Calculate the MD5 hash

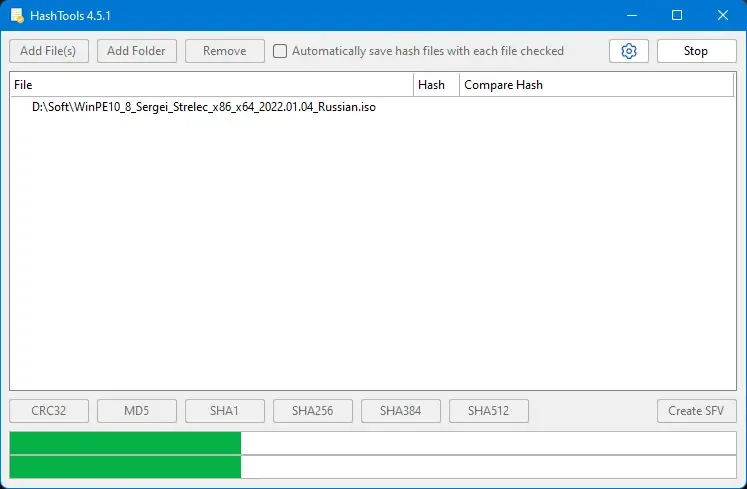pyautogui.click(x=137, y=411)
